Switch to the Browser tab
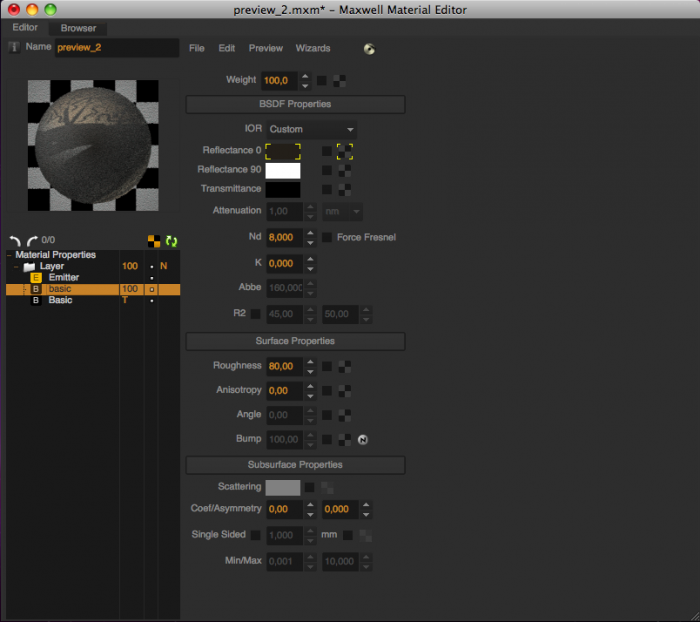700x622 pixels. pyautogui.click(x=78, y=28)
